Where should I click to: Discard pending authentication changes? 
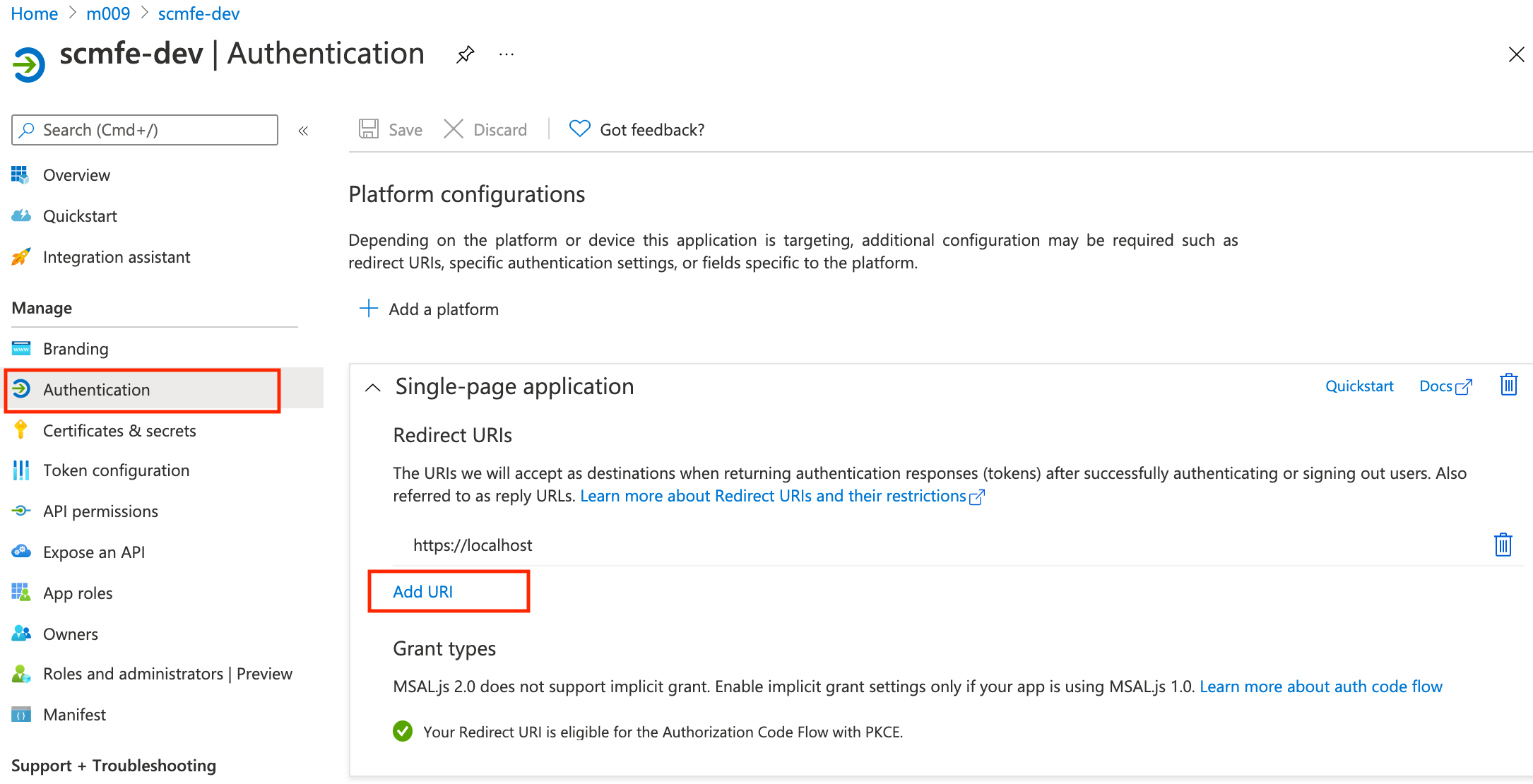pos(485,129)
